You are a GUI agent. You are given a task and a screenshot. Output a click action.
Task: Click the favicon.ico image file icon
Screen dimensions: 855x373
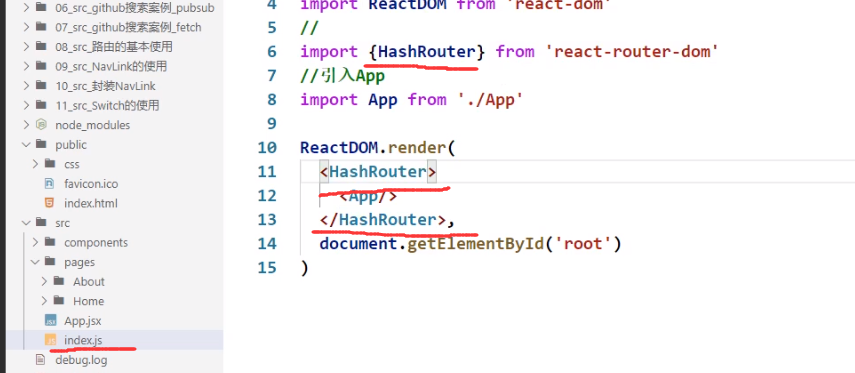(x=50, y=184)
